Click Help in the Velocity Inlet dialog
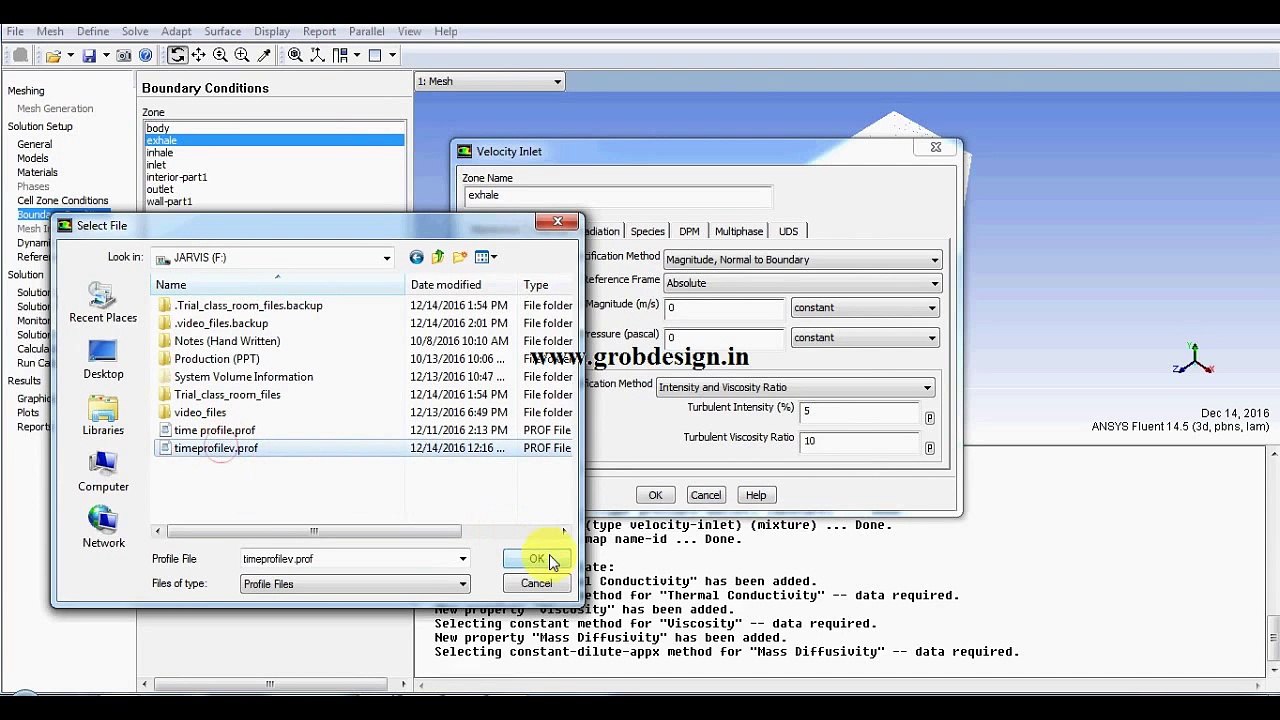This screenshot has width=1280, height=720. [755, 495]
